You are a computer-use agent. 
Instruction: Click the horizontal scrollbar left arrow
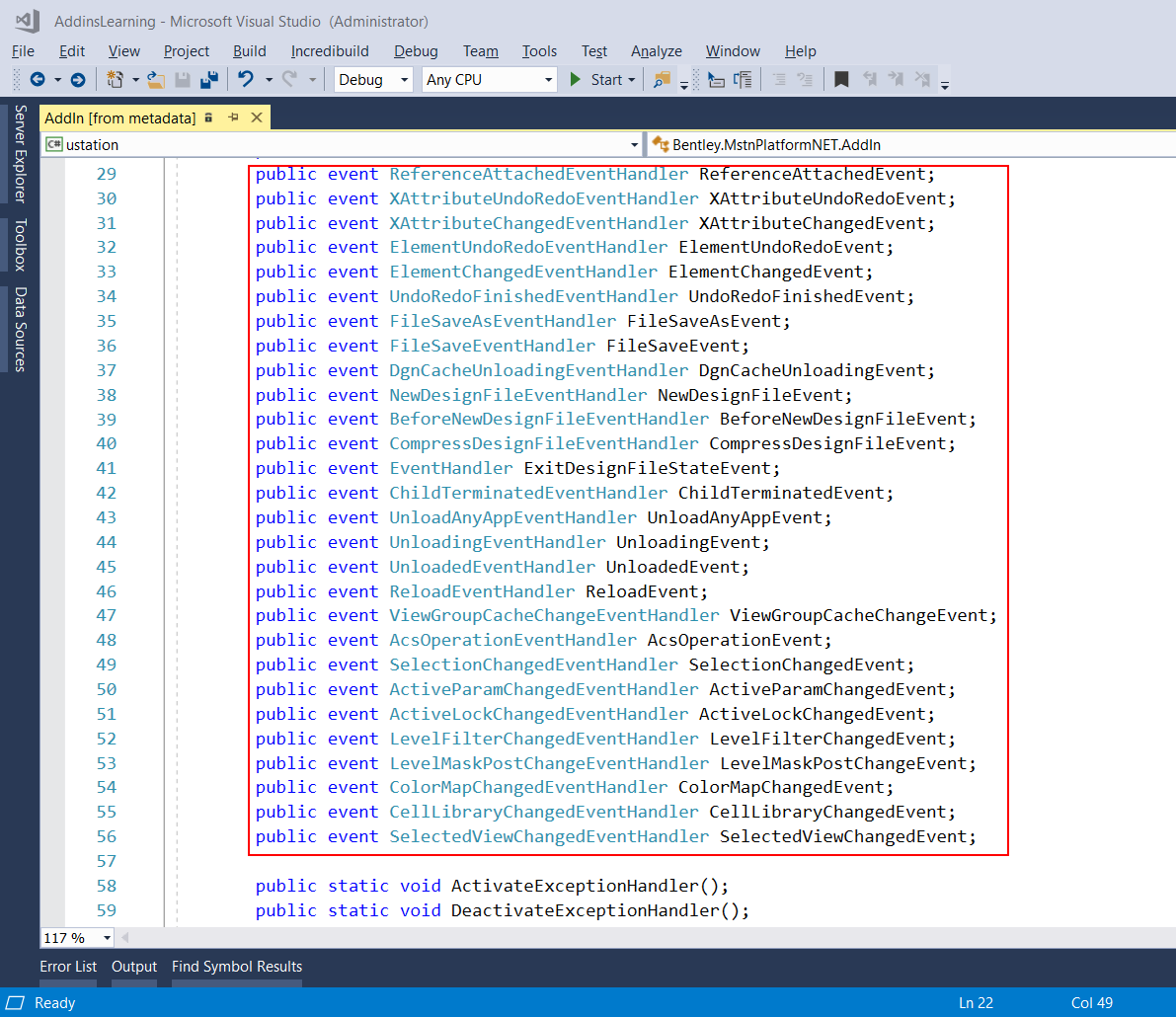point(125,937)
